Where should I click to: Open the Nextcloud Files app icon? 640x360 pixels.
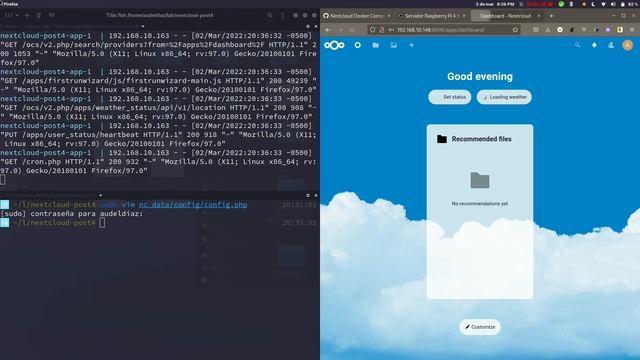point(376,45)
